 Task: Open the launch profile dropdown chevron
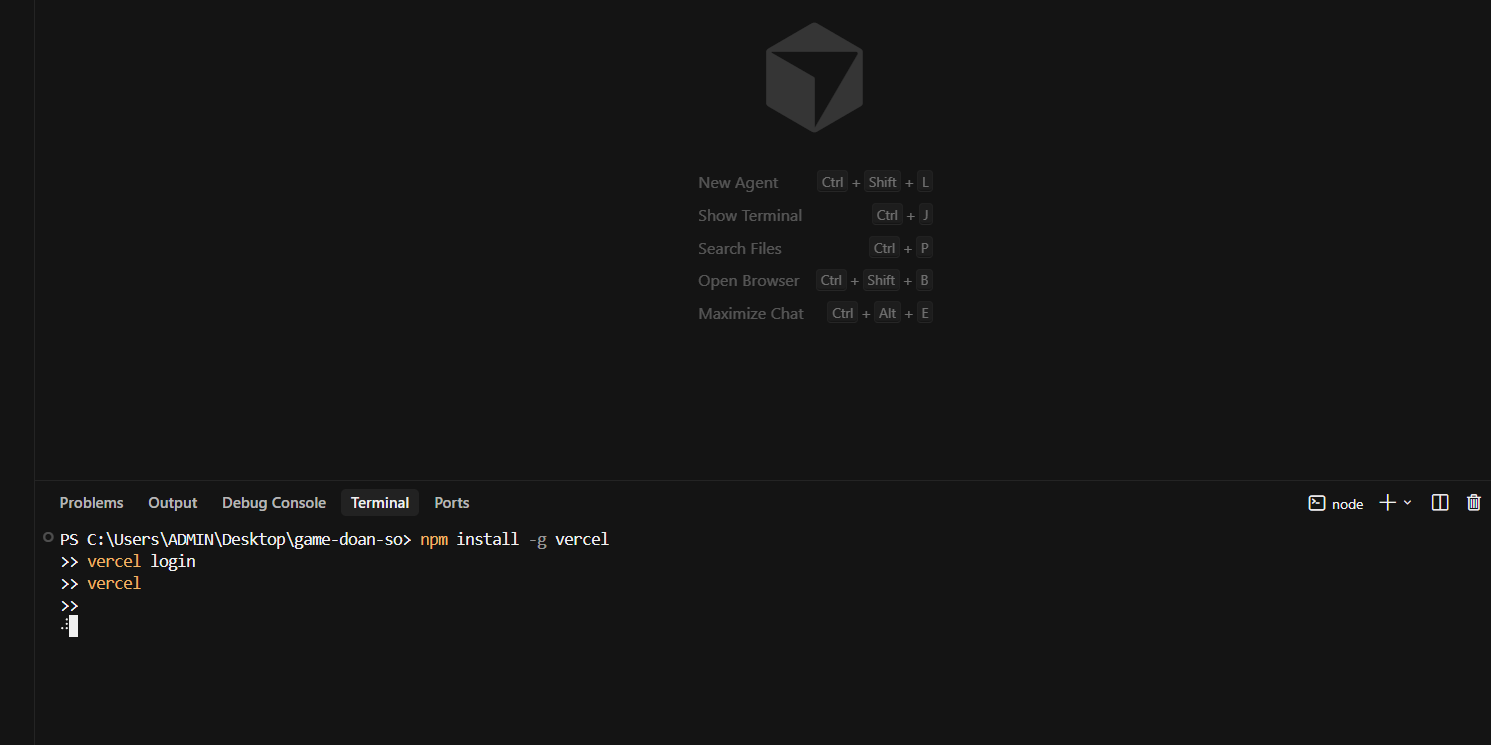point(1408,503)
